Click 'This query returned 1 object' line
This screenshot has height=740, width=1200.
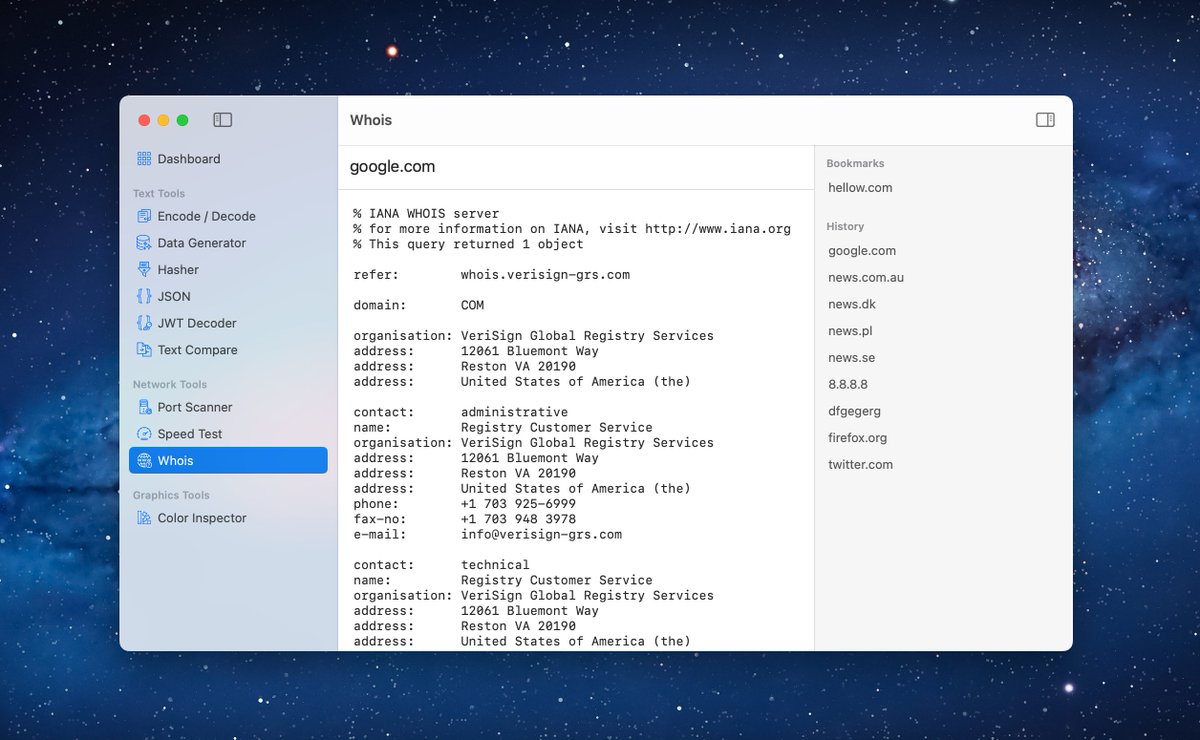point(469,244)
